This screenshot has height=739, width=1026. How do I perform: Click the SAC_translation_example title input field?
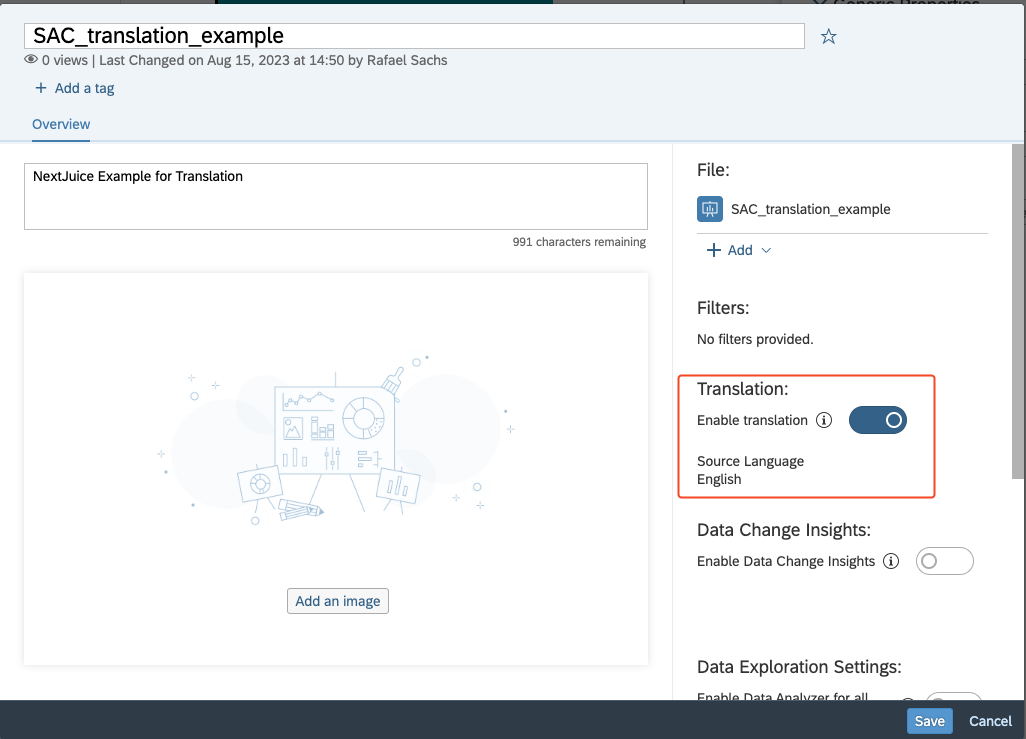414,35
